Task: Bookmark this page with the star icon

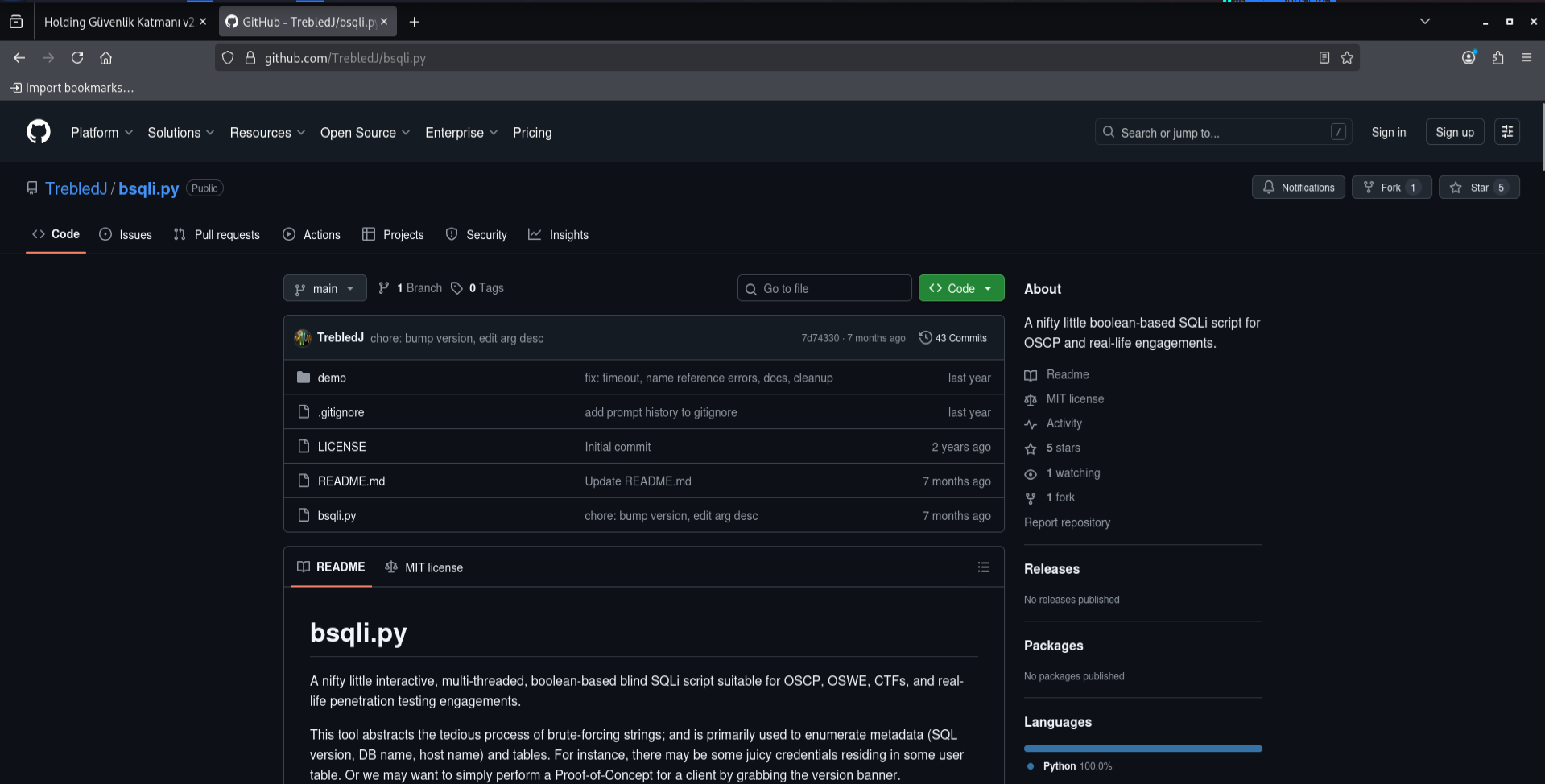Action: [1347, 58]
